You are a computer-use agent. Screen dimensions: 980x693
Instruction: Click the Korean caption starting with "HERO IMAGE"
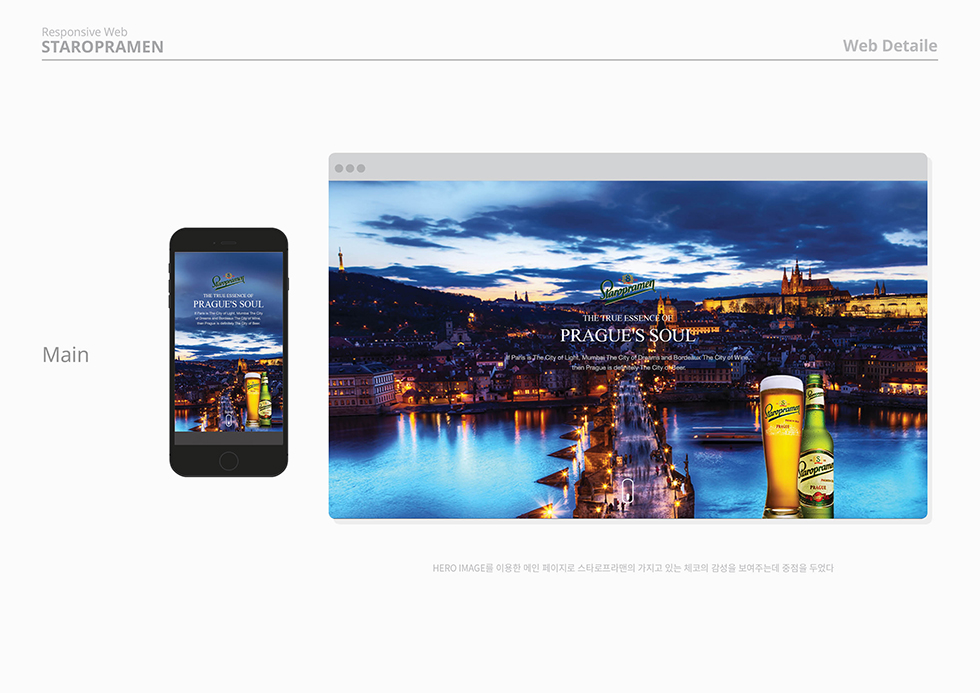(x=632, y=568)
